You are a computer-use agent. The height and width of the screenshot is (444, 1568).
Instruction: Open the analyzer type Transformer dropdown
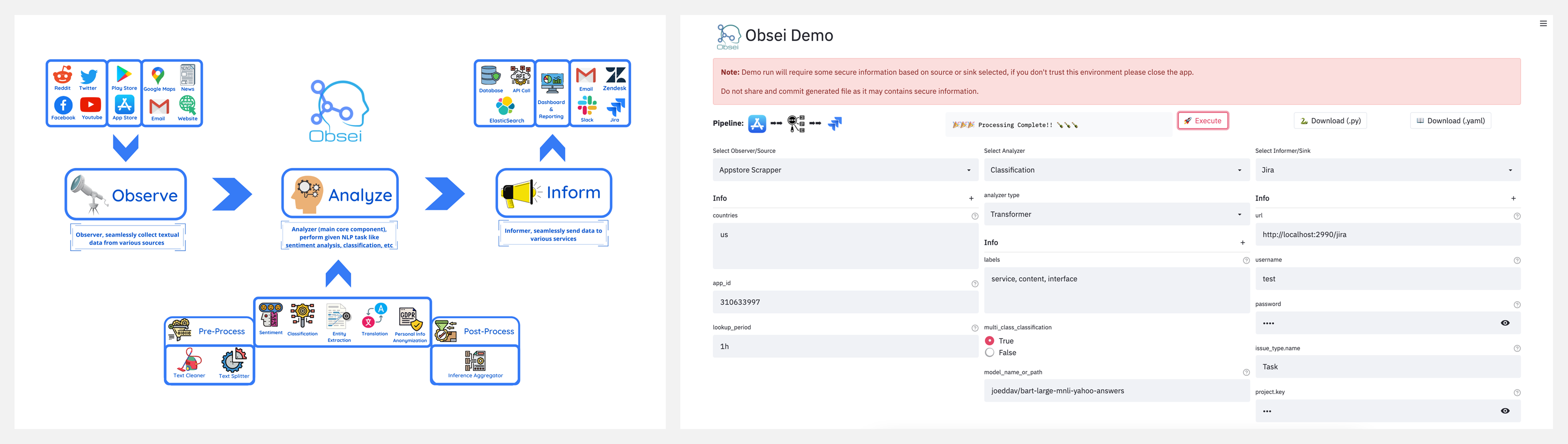pyautogui.click(x=1116, y=214)
